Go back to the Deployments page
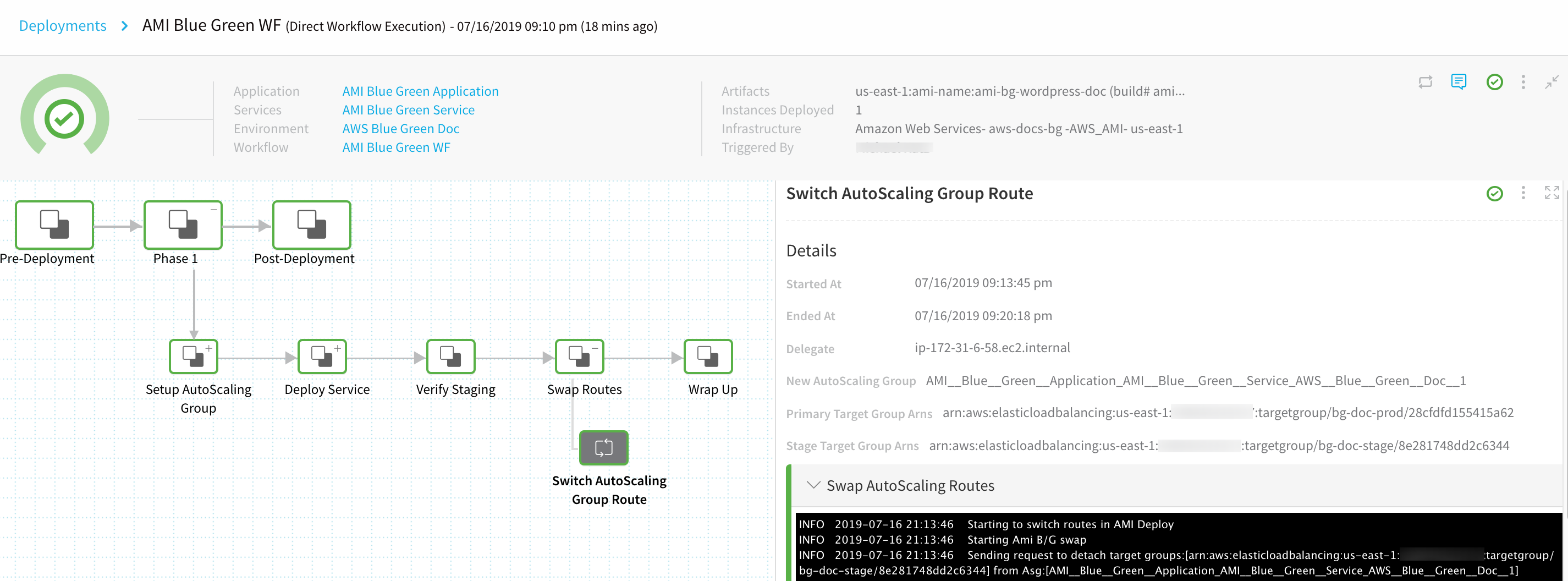 pos(63,25)
